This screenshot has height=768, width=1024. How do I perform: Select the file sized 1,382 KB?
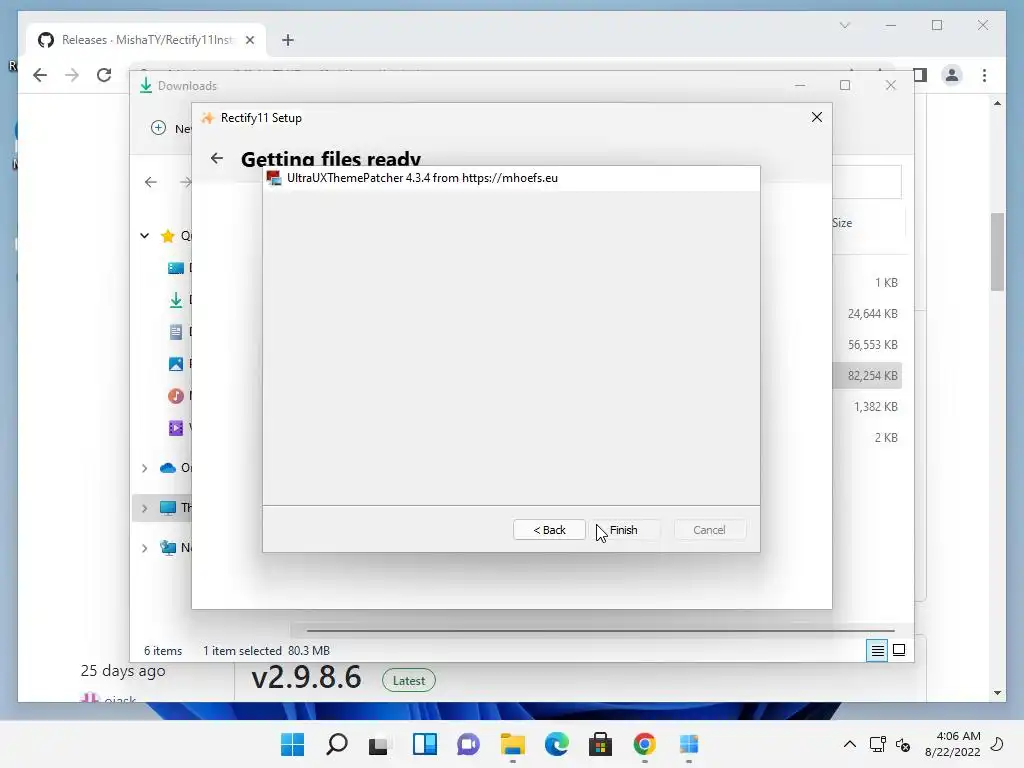tap(875, 406)
